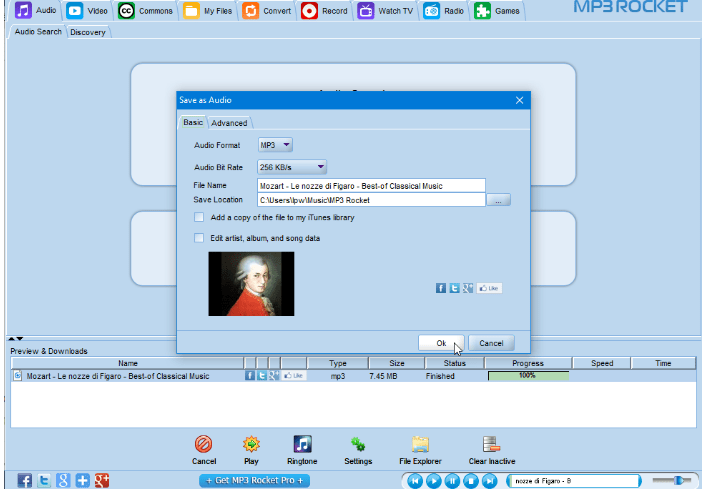Share via Facebook icon in Save dialog
The image size is (707, 497).
441,288
